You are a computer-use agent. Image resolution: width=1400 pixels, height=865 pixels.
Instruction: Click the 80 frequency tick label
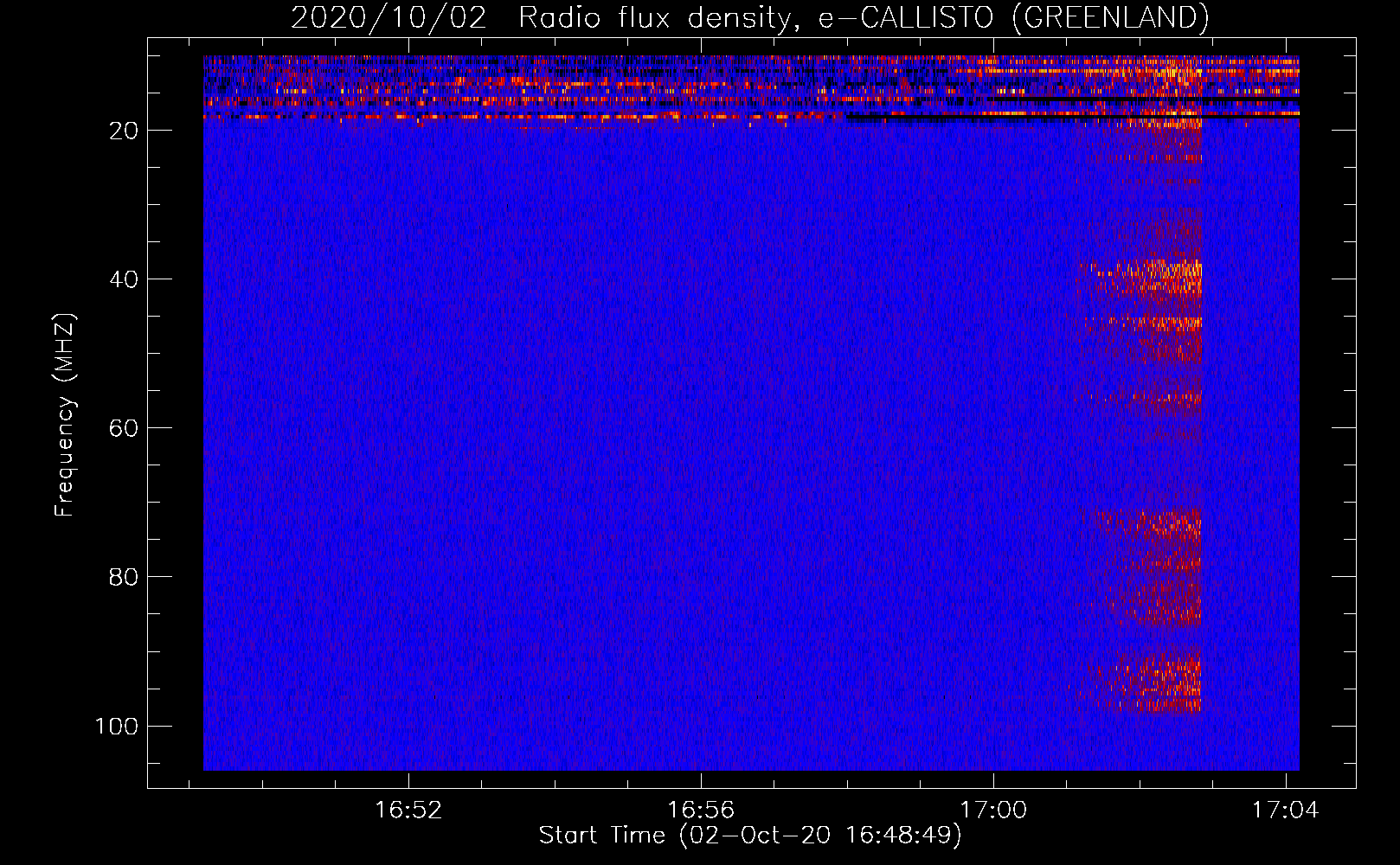pos(124,577)
